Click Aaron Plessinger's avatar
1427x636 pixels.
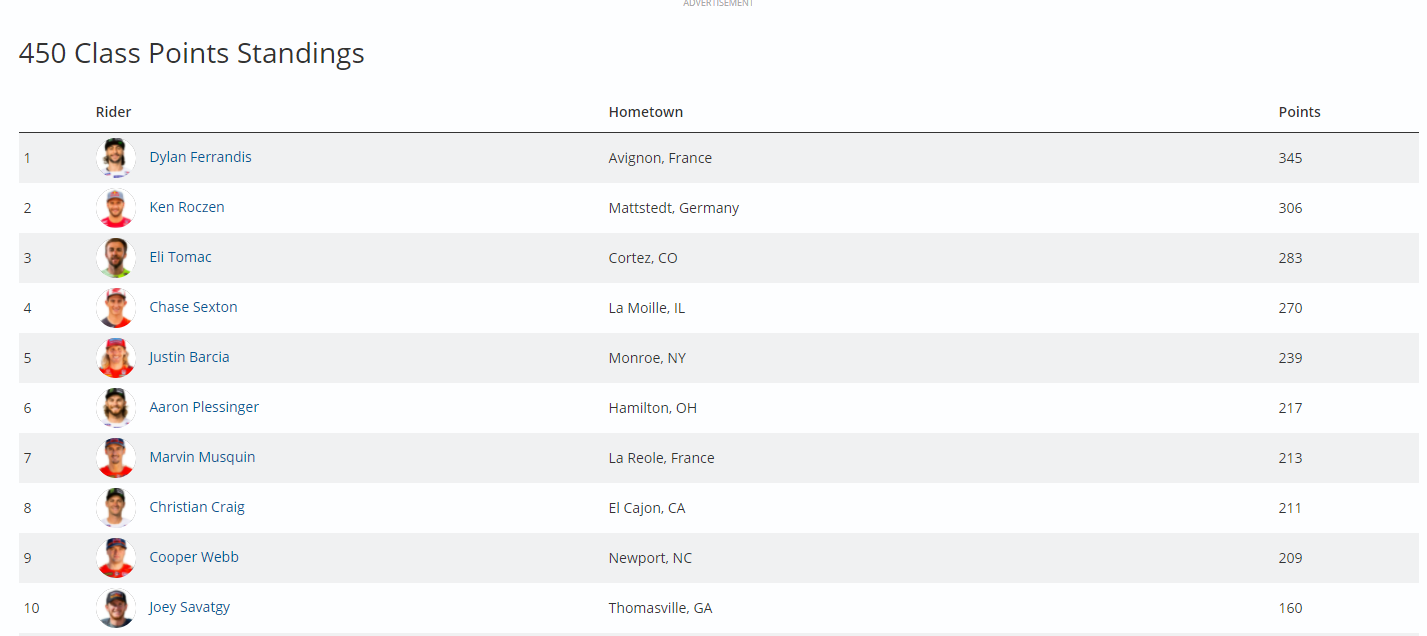pos(116,408)
